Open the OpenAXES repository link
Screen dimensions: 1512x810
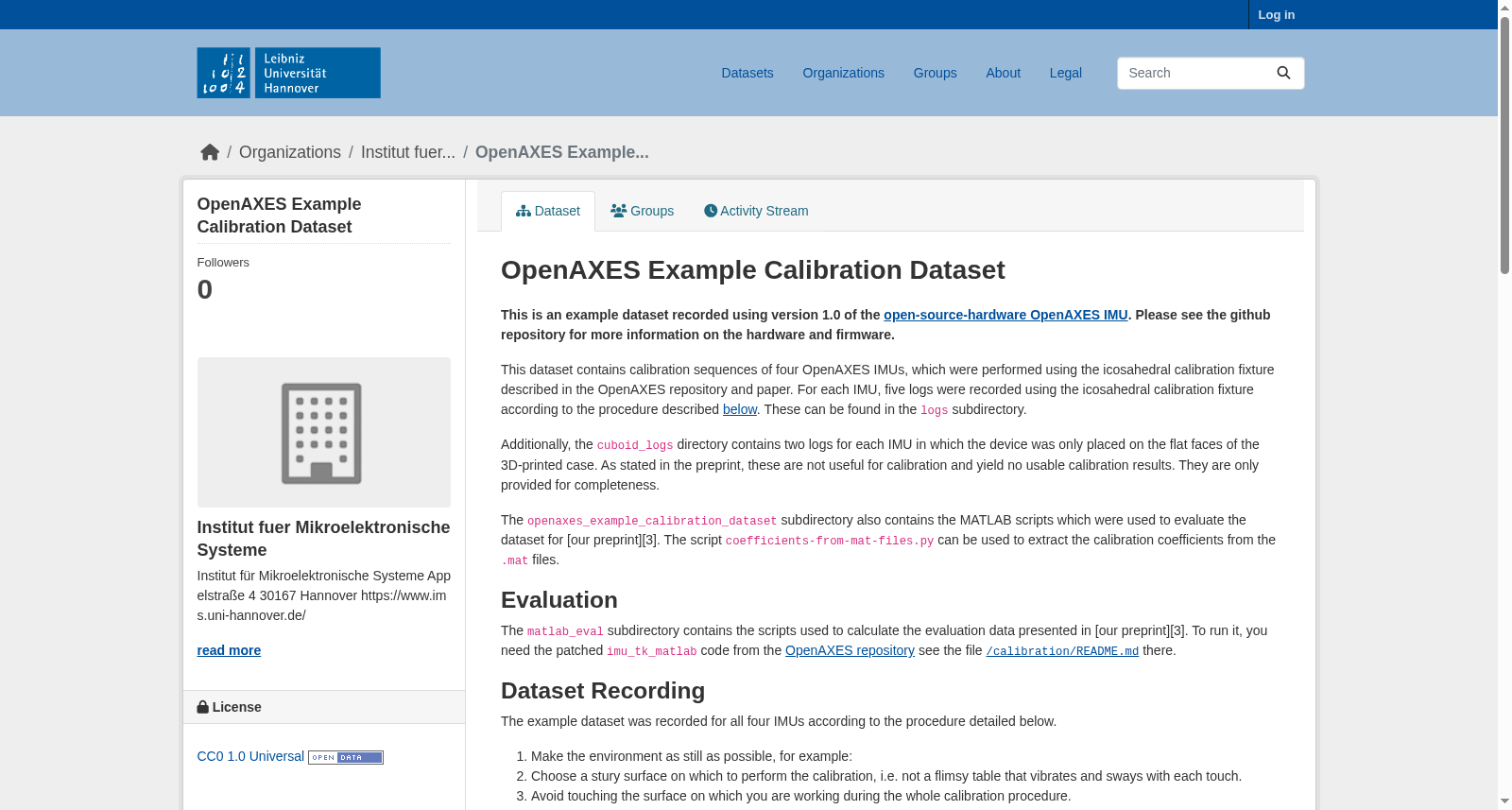pos(850,650)
